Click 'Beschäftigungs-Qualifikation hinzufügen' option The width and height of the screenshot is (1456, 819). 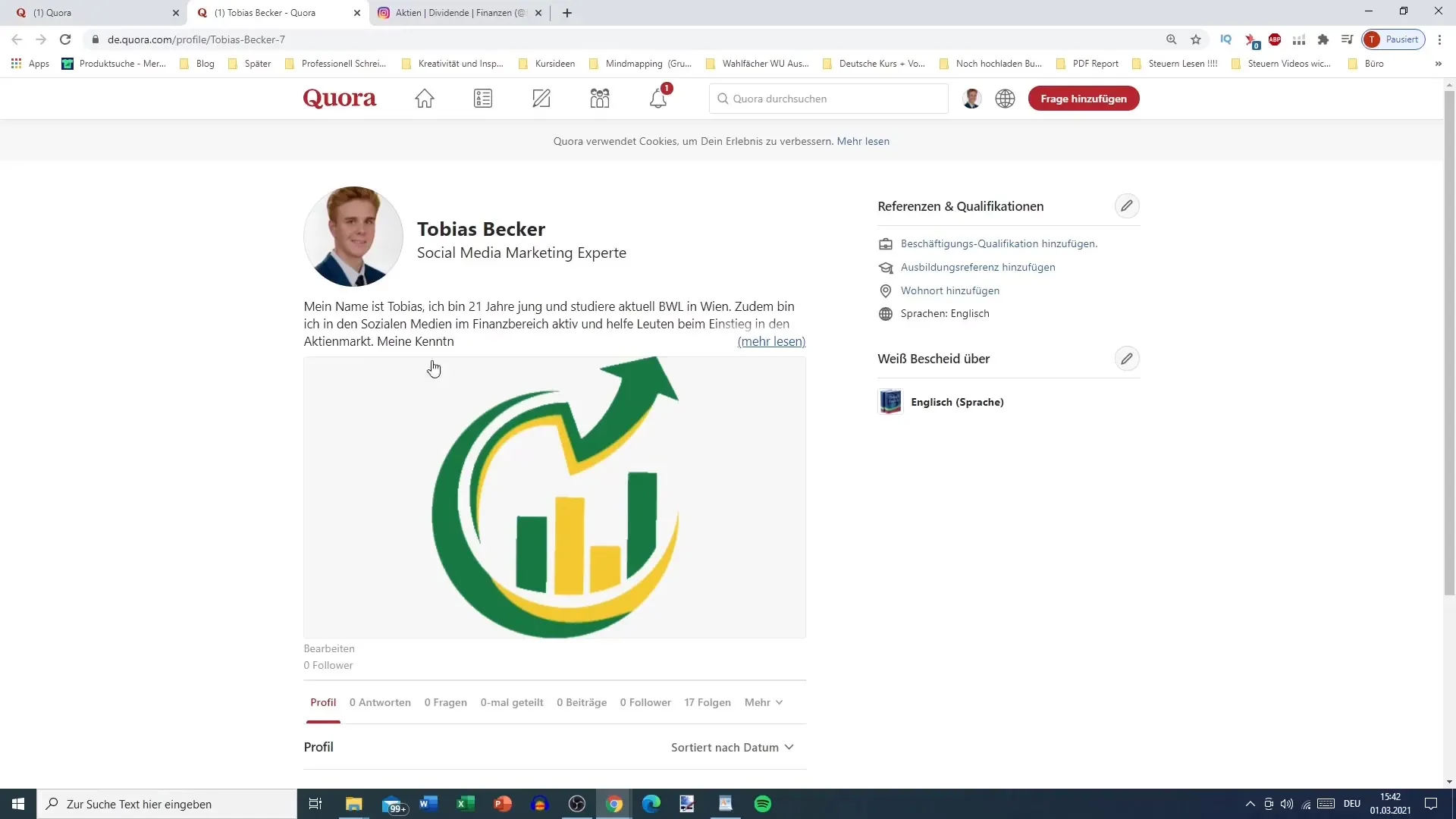pos(999,244)
